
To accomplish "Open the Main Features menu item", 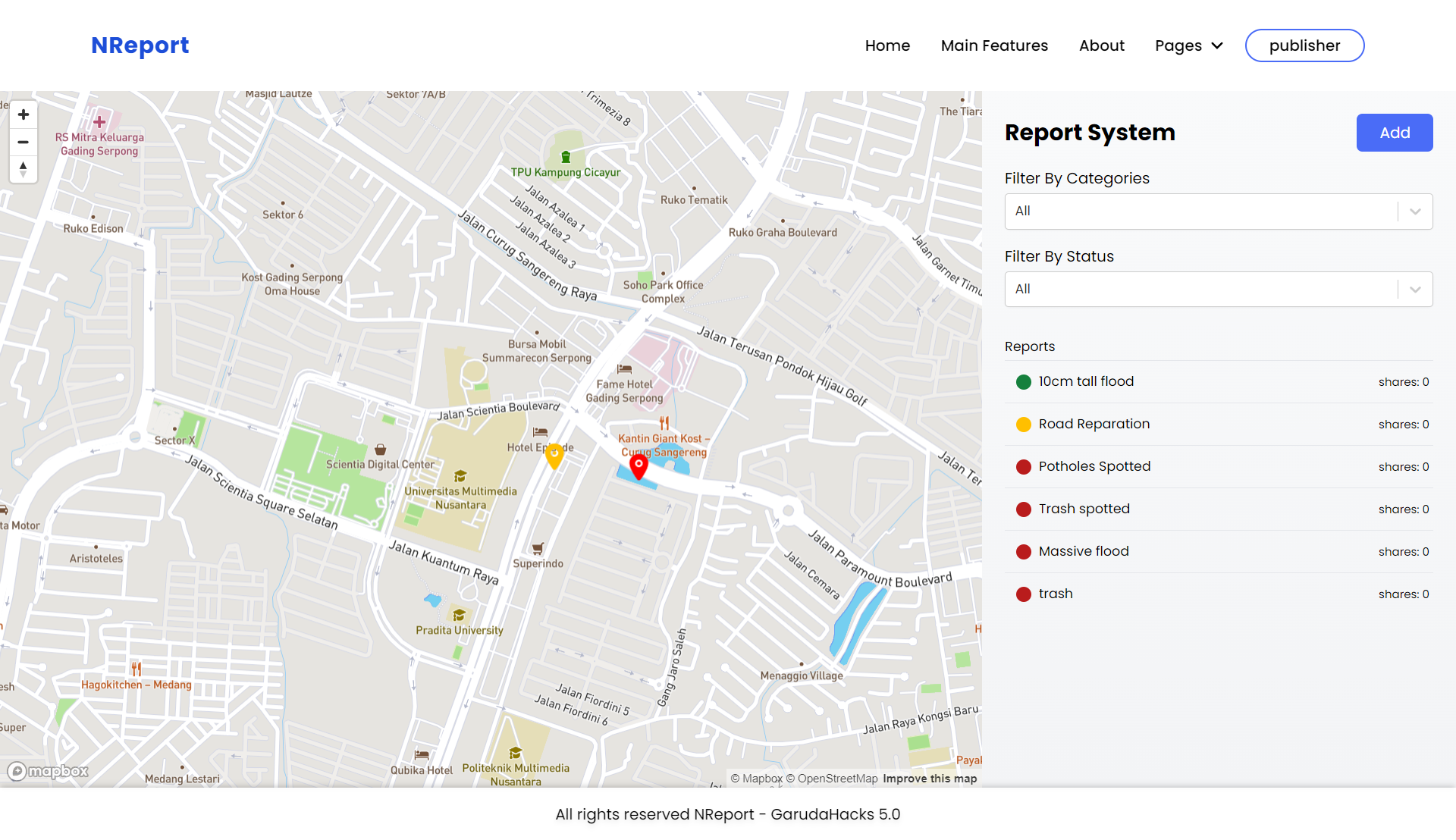I will 994,45.
